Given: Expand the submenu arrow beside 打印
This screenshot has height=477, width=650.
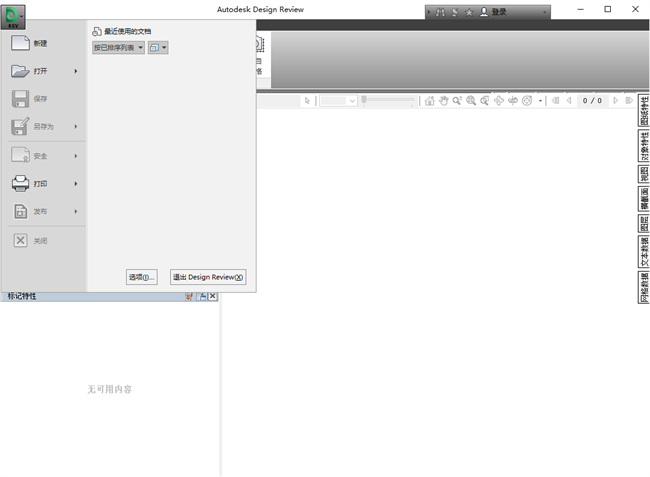Looking at the screenshot, I should [x=76, y=184].
